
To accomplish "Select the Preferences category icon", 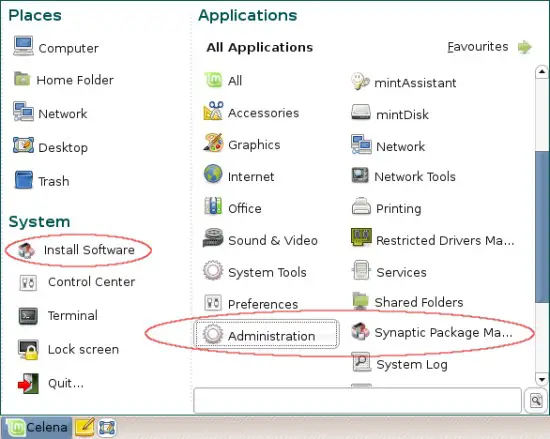I will 213,302.
